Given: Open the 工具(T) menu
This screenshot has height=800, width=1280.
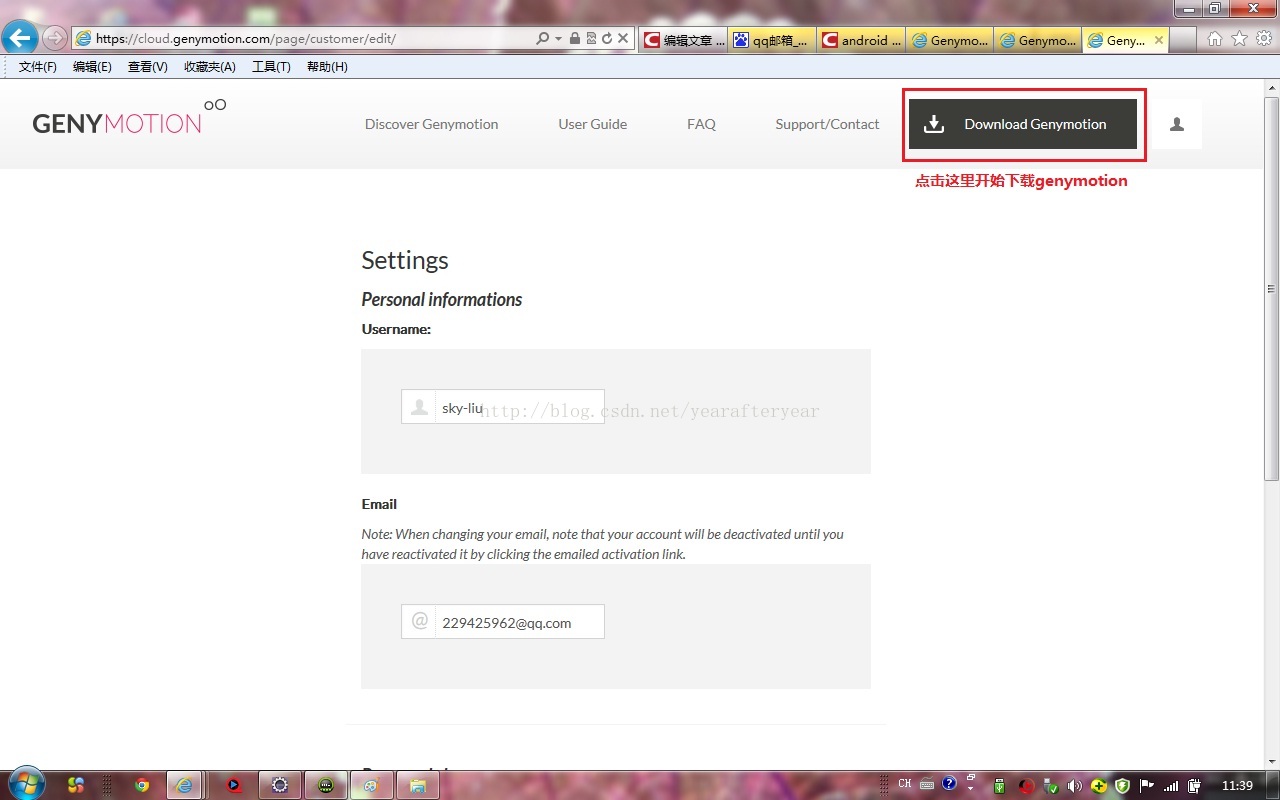Looking at the screenshot, I should [271, 67].
